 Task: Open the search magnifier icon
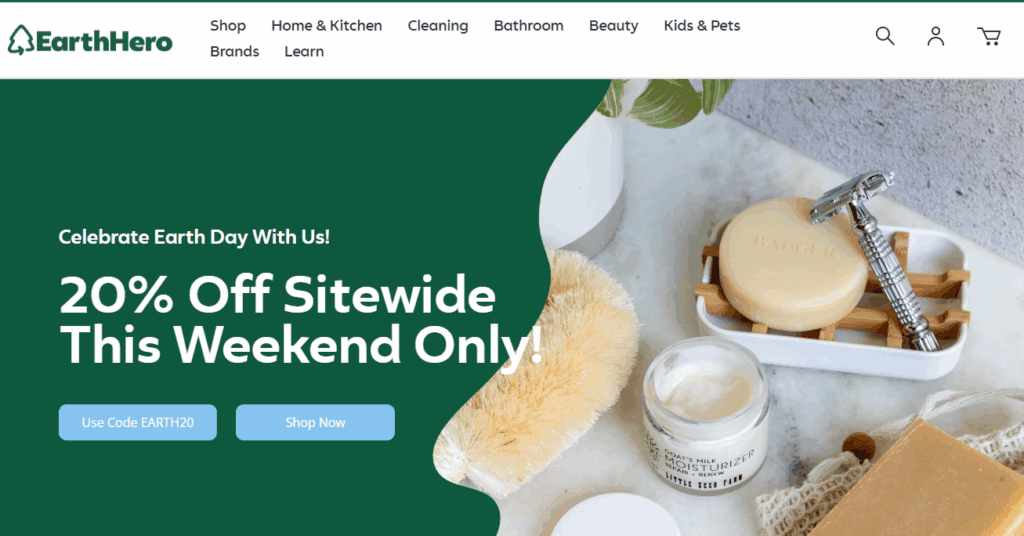click(x=885, y=36)
